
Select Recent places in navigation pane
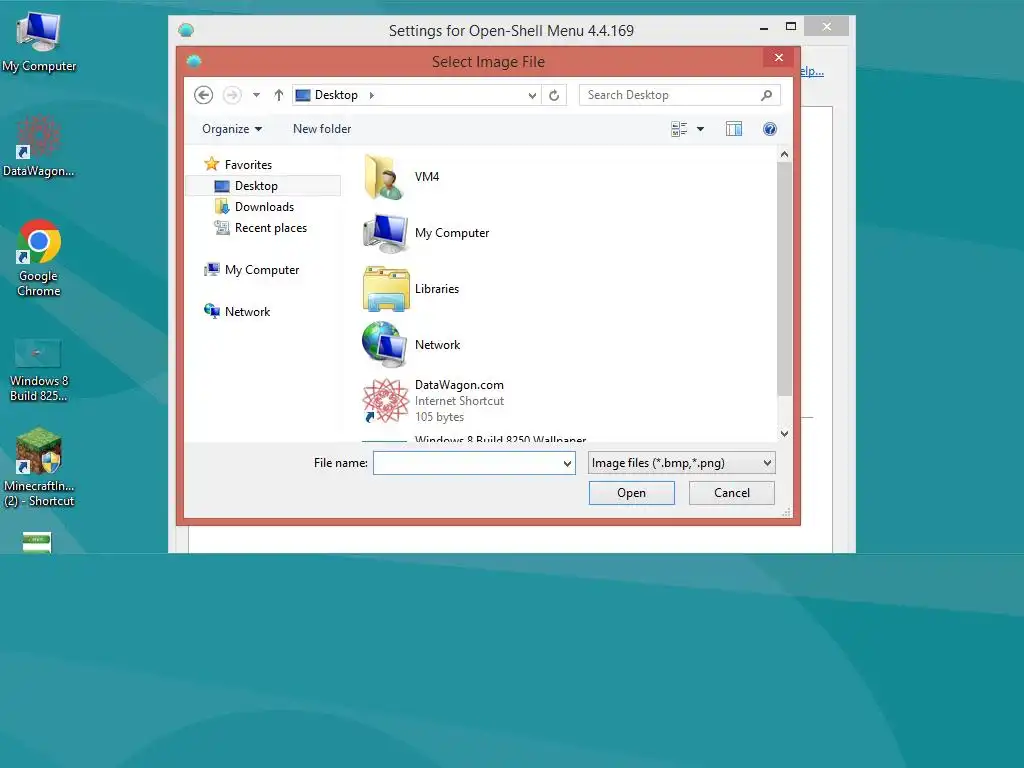tap(261, 228)
